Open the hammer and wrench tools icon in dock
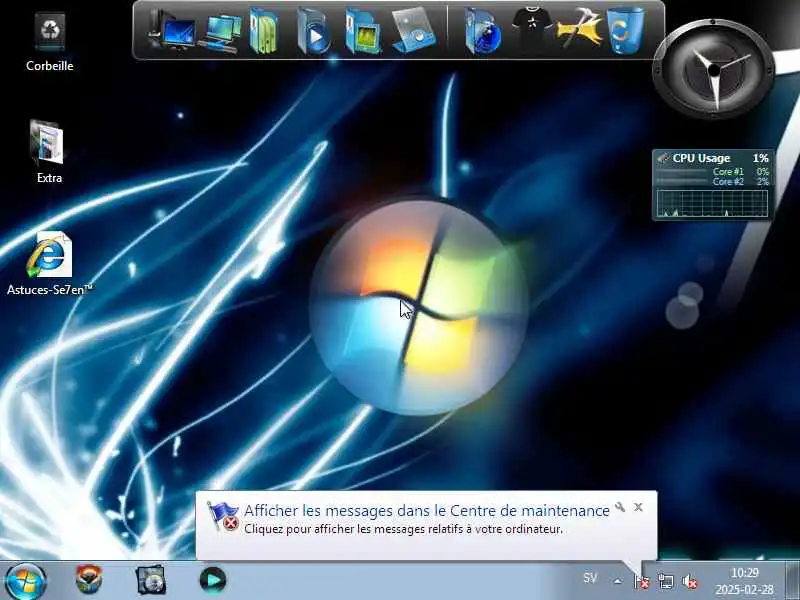This screenshot has height=600, width=800. [x=580, y=29]
